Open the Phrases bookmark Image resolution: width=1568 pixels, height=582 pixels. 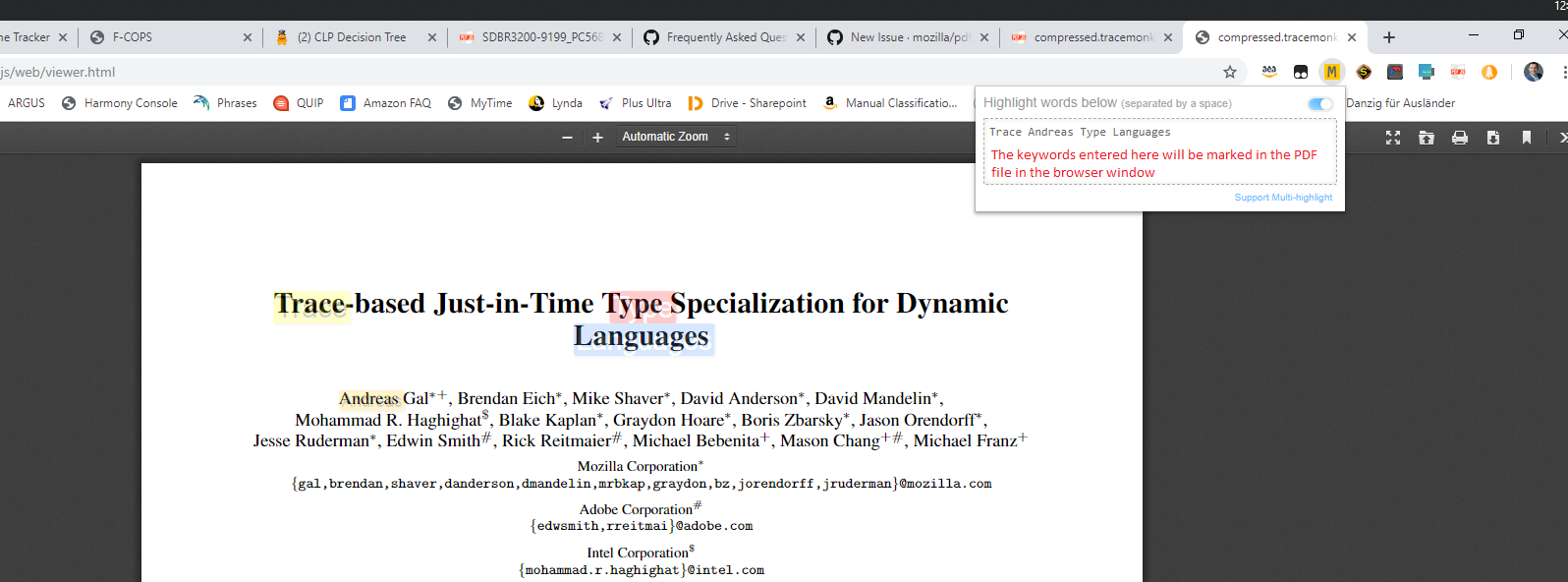point(225,103)
